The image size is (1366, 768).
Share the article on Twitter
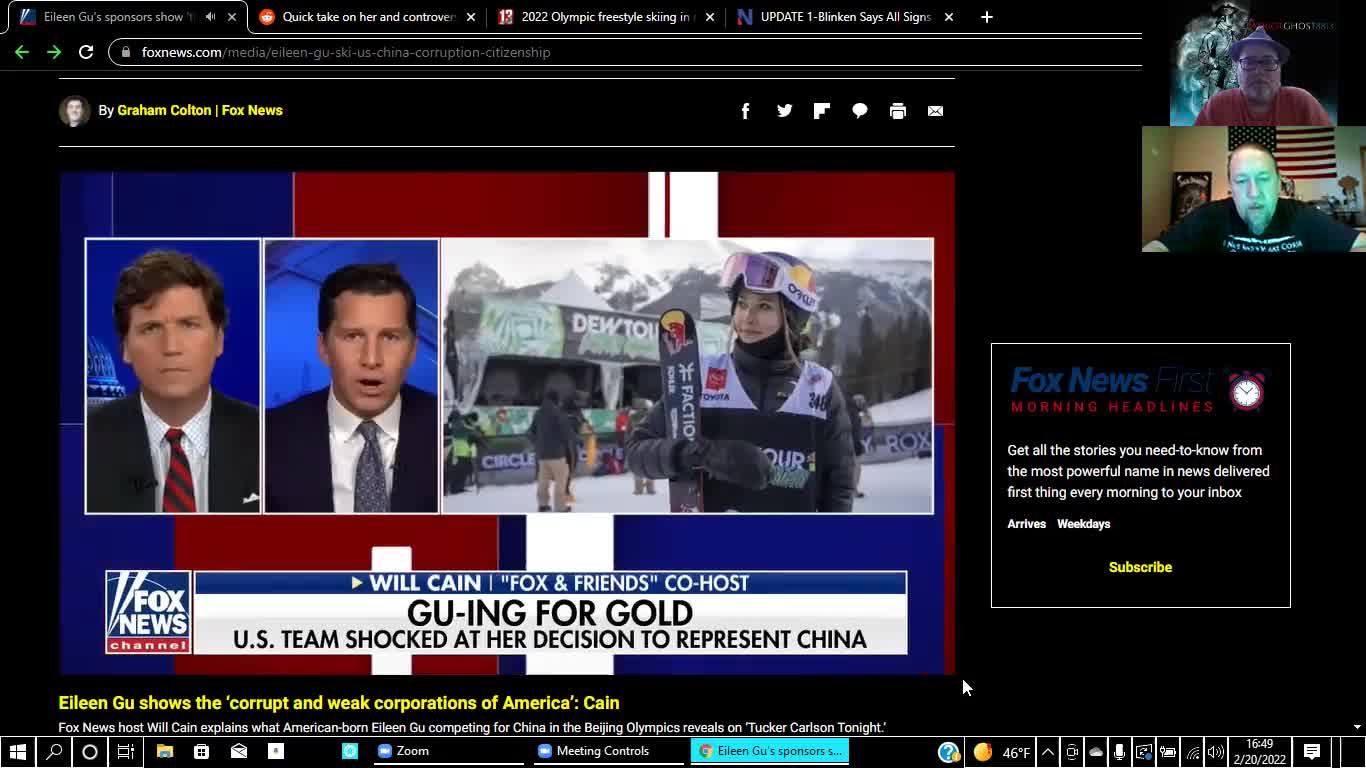[784, 111]
